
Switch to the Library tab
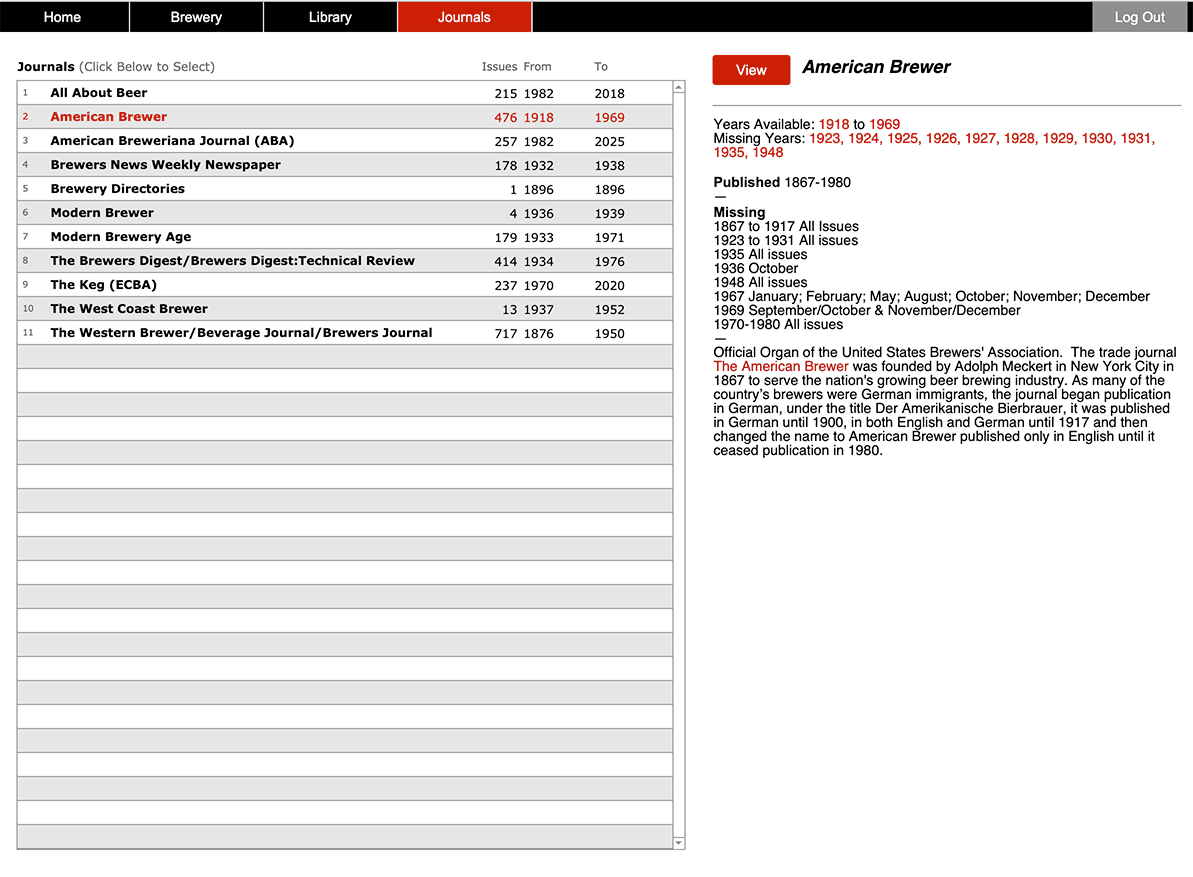(x=330, y=16)
